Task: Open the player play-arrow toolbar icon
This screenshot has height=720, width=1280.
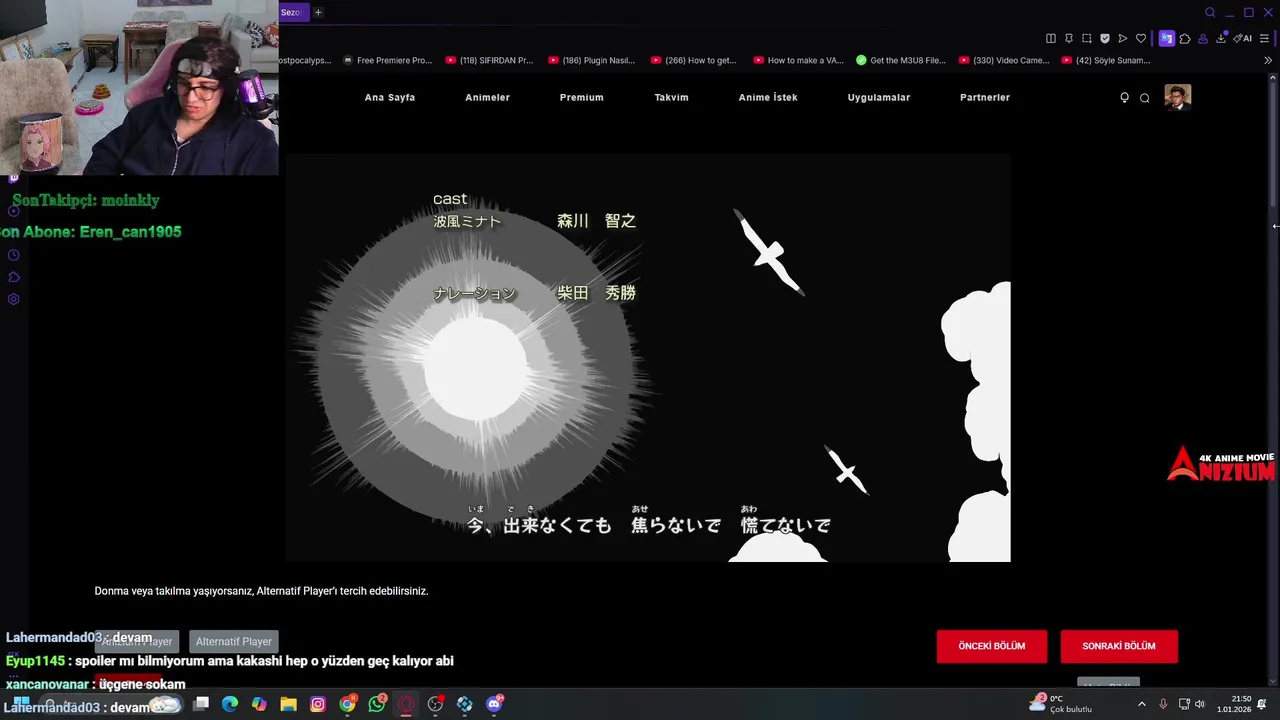Action: point(1122,38)
